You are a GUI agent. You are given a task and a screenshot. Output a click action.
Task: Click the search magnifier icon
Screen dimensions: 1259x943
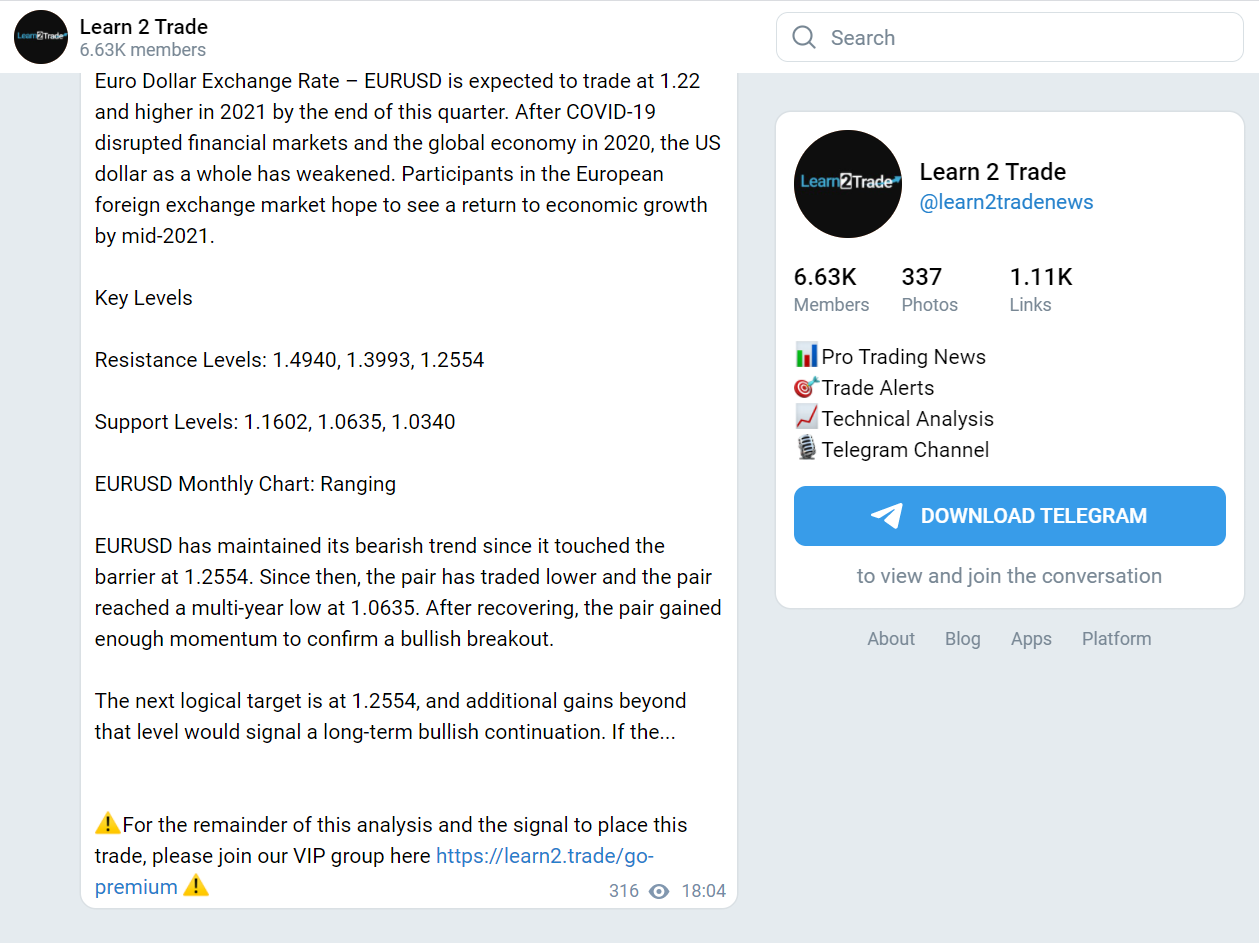coord(804,37)
